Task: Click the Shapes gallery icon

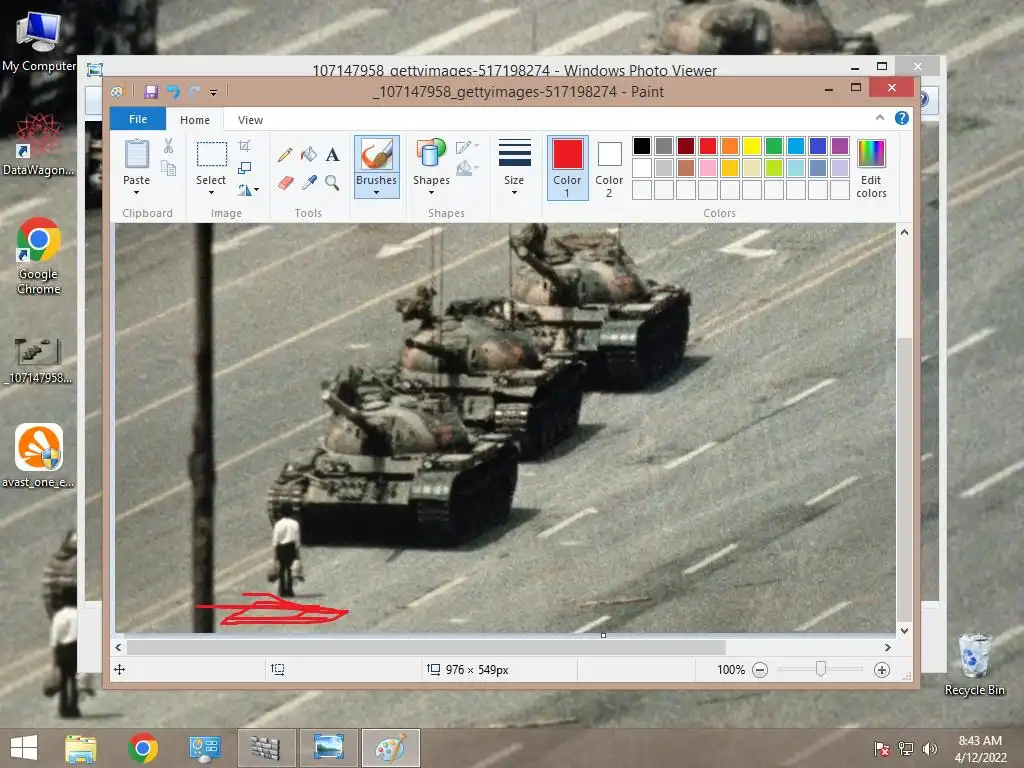Action: pos(431,154)
